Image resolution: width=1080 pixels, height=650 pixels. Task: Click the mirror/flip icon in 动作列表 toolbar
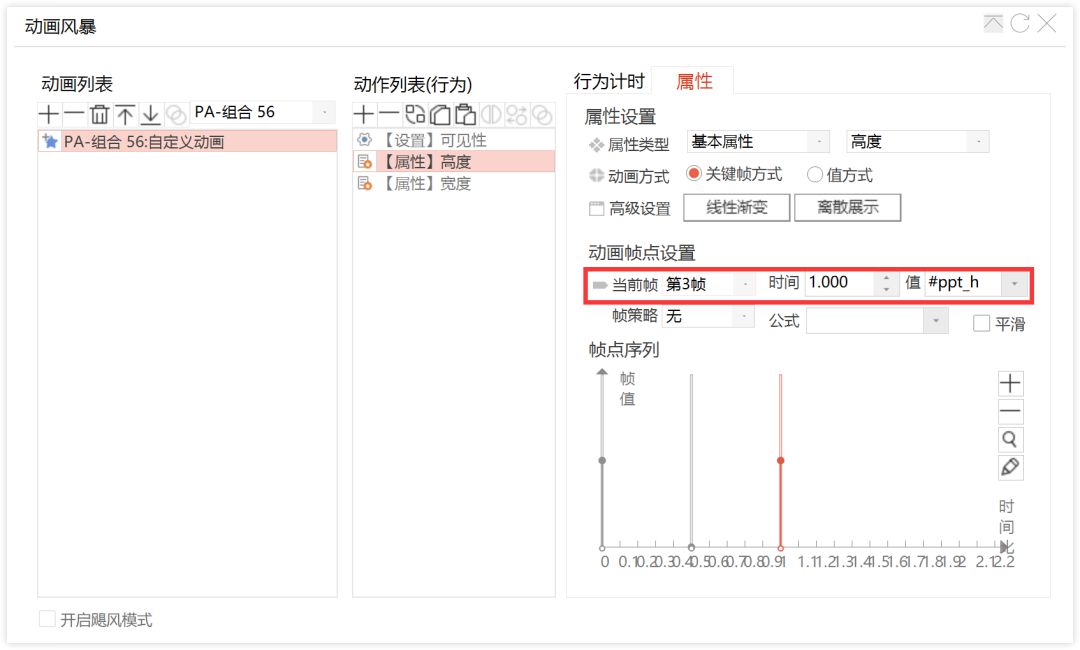click(x=491, y=114)
